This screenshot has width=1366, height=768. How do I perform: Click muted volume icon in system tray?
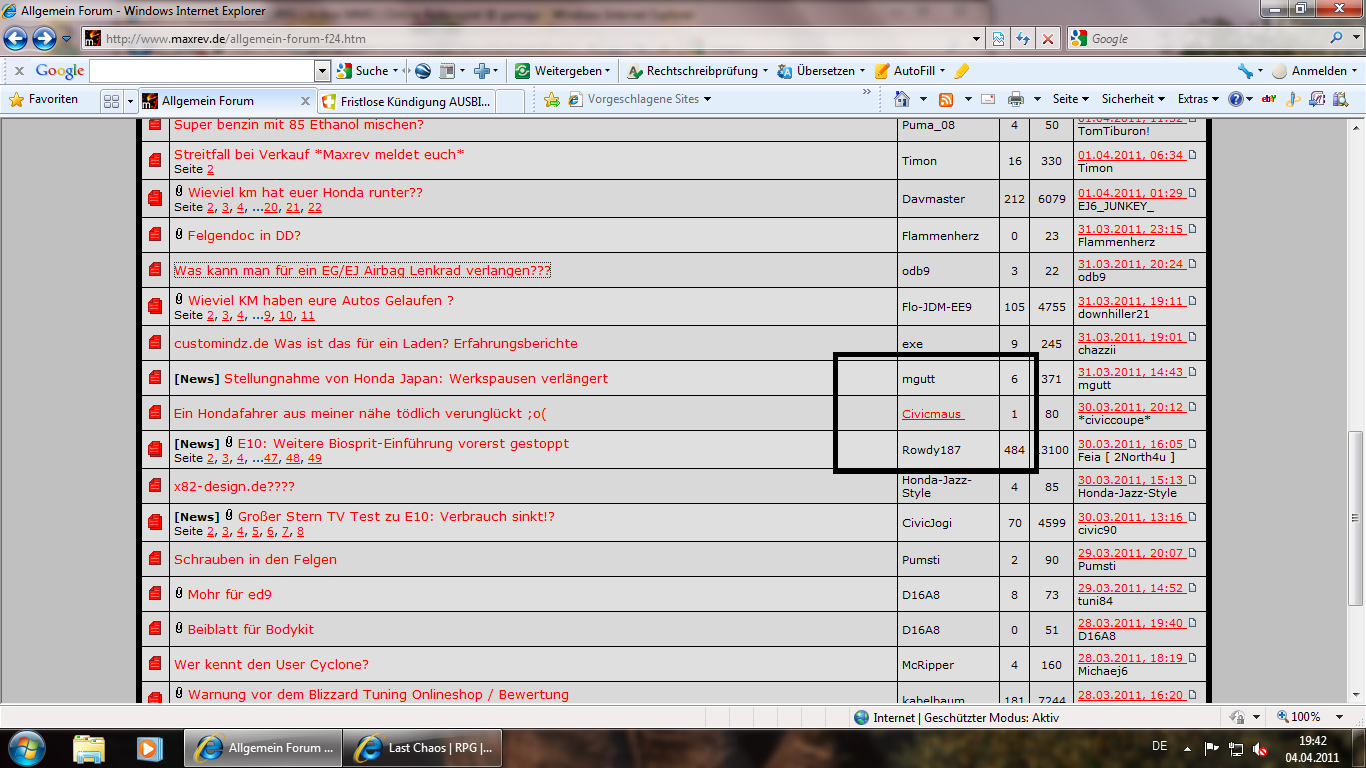click(x=1261, y=748)
